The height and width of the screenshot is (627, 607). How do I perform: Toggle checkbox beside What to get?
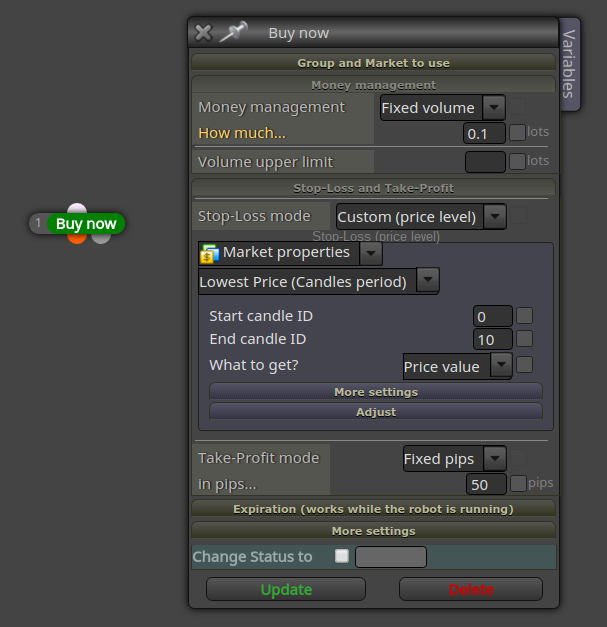pos(525,365)
